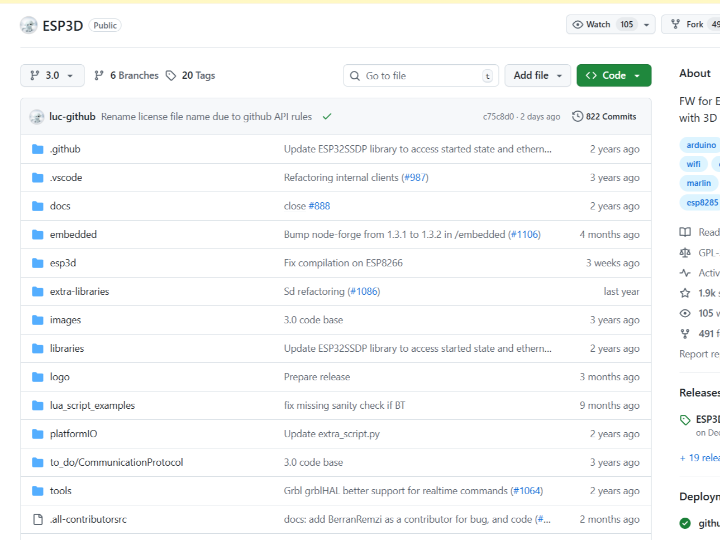Screen dimensions: 720x540
Task: Open the 20 Tags list
Action: tap(190, 76)
